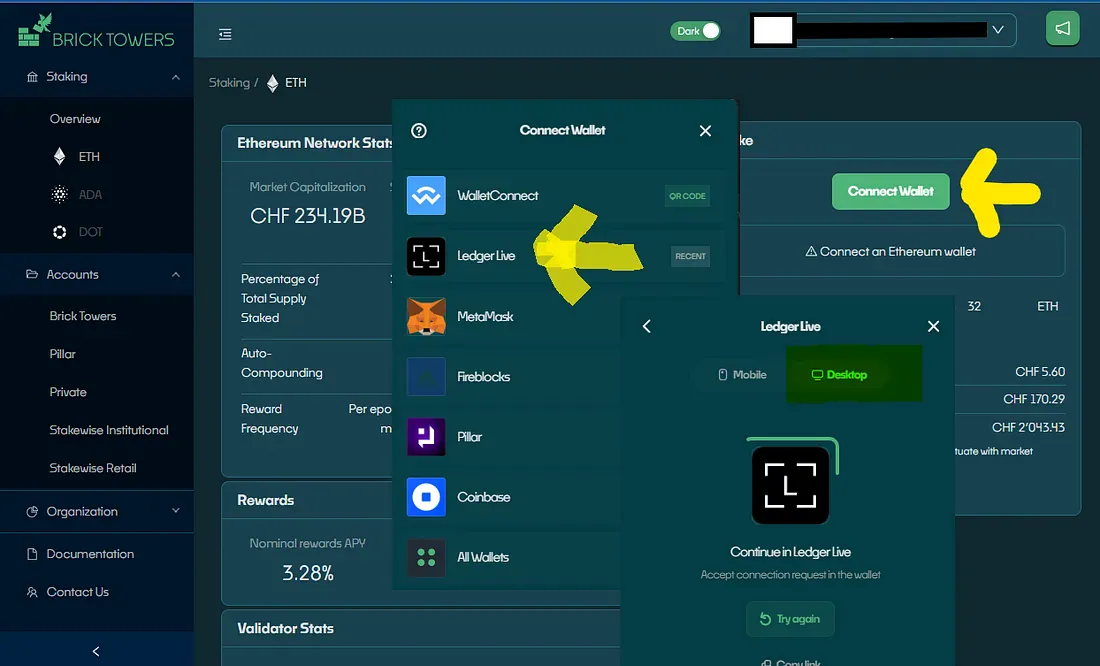The height and width of the screenshot is (666, 1100).
Task: Click the WalletConnect logo icon
Action: tap(426, 195)
